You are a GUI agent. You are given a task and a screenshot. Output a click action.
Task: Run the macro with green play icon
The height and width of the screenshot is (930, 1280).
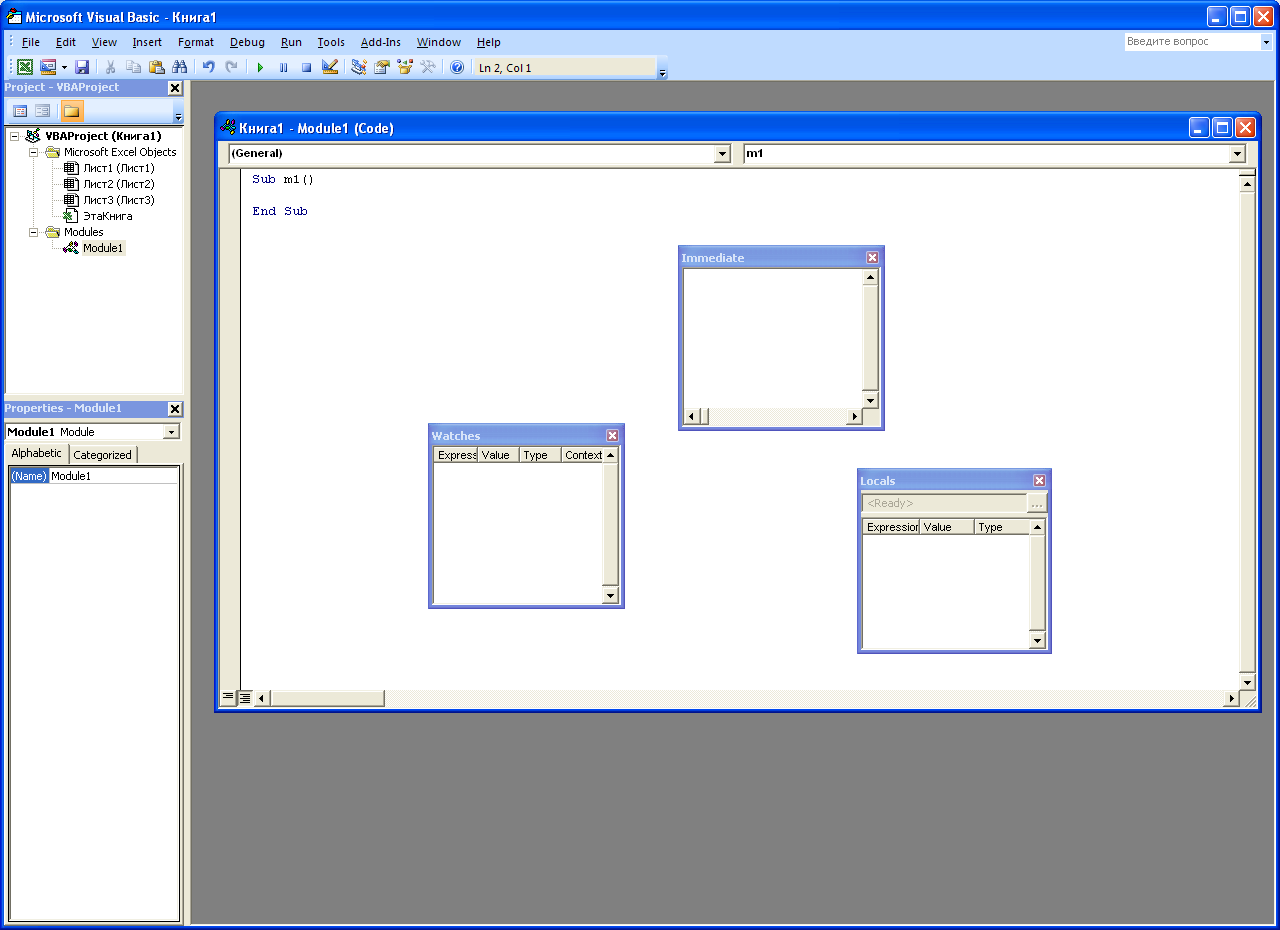point(260,67)
